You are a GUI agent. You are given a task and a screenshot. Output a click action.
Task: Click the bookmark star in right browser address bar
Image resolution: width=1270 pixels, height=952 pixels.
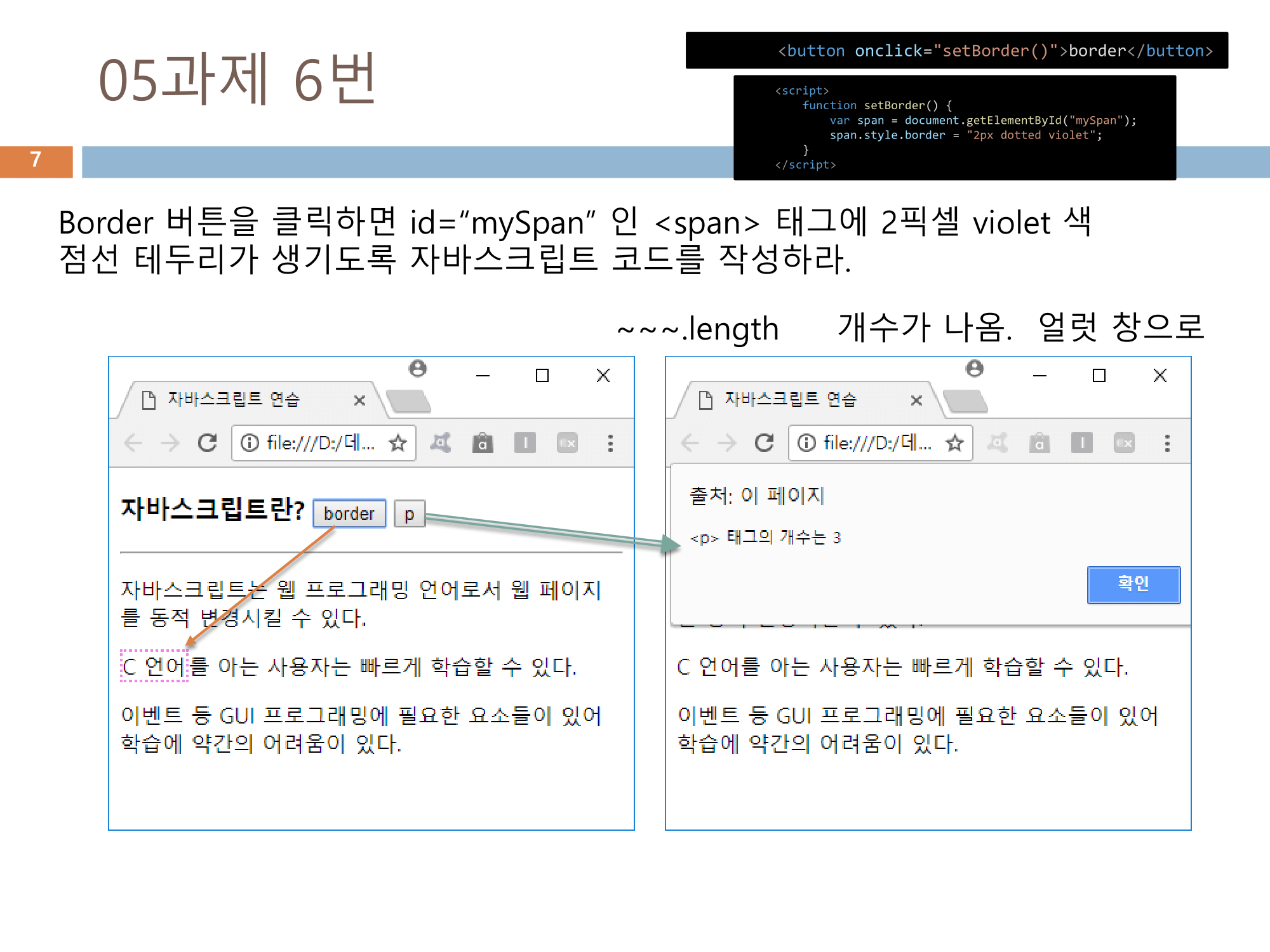pyautogui.click(x=954, y=442)
